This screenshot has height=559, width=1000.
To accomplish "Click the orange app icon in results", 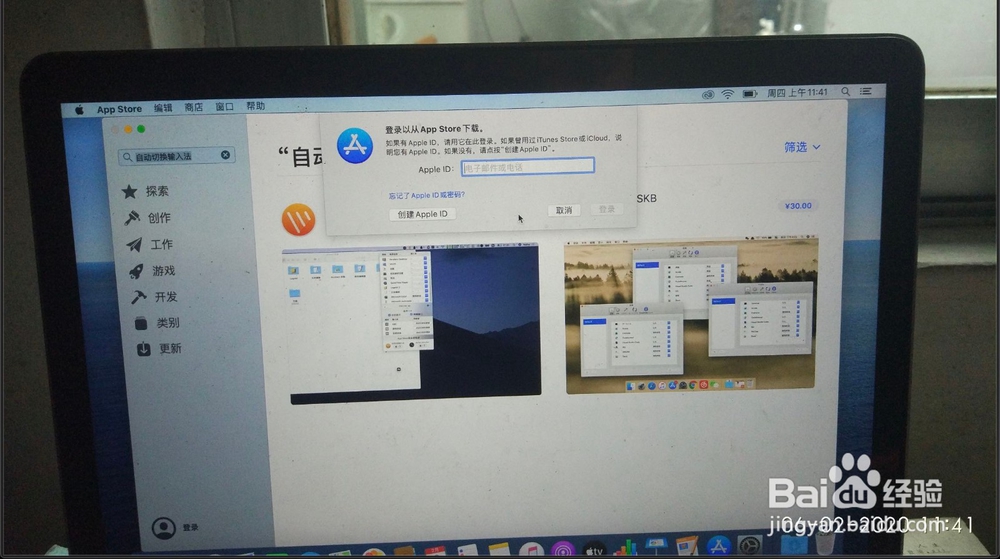I will 298,219.
